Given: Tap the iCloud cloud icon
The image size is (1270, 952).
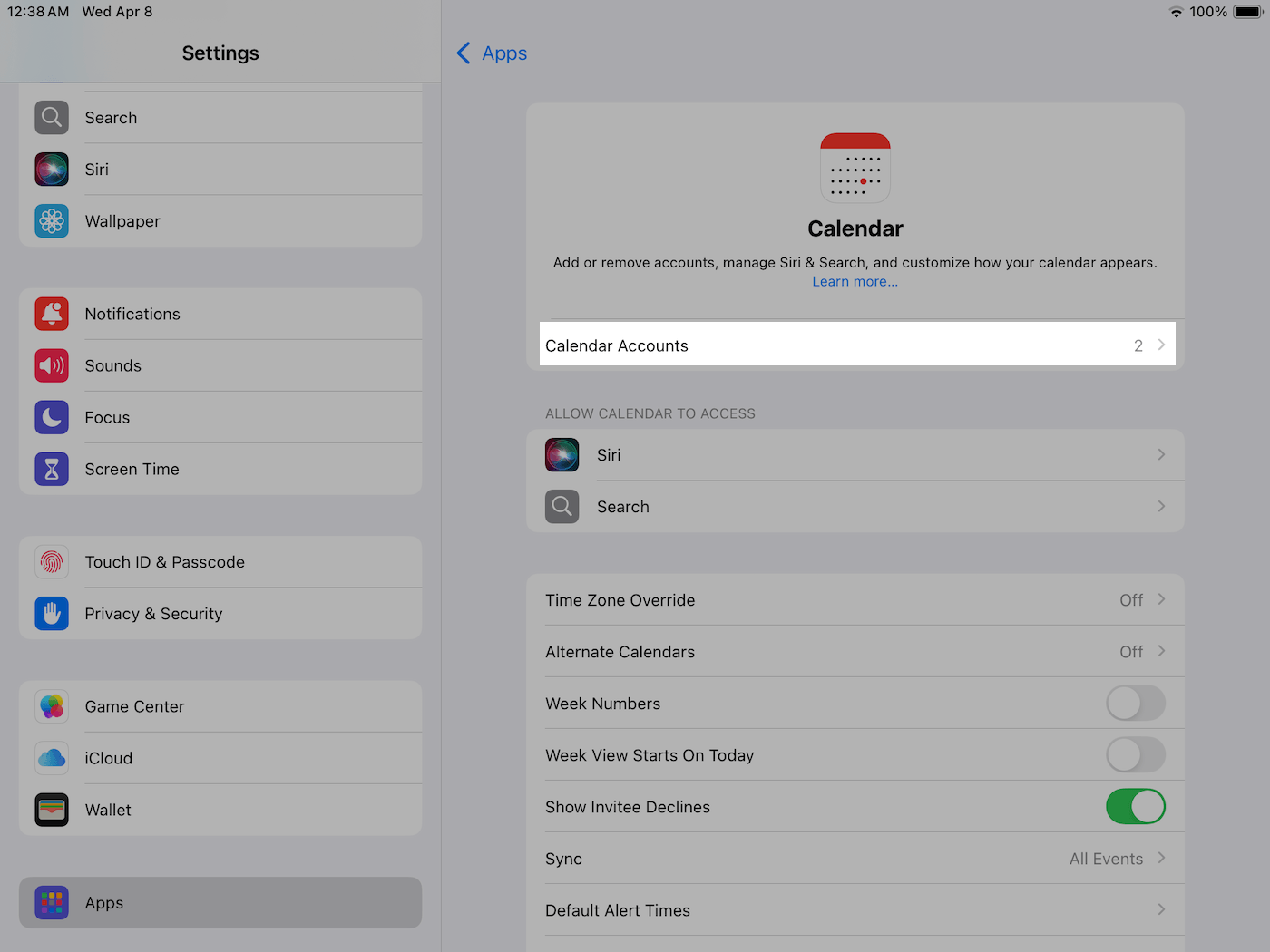Looking at the screenshot, I should pyautogui.click(x=52, y=758).
